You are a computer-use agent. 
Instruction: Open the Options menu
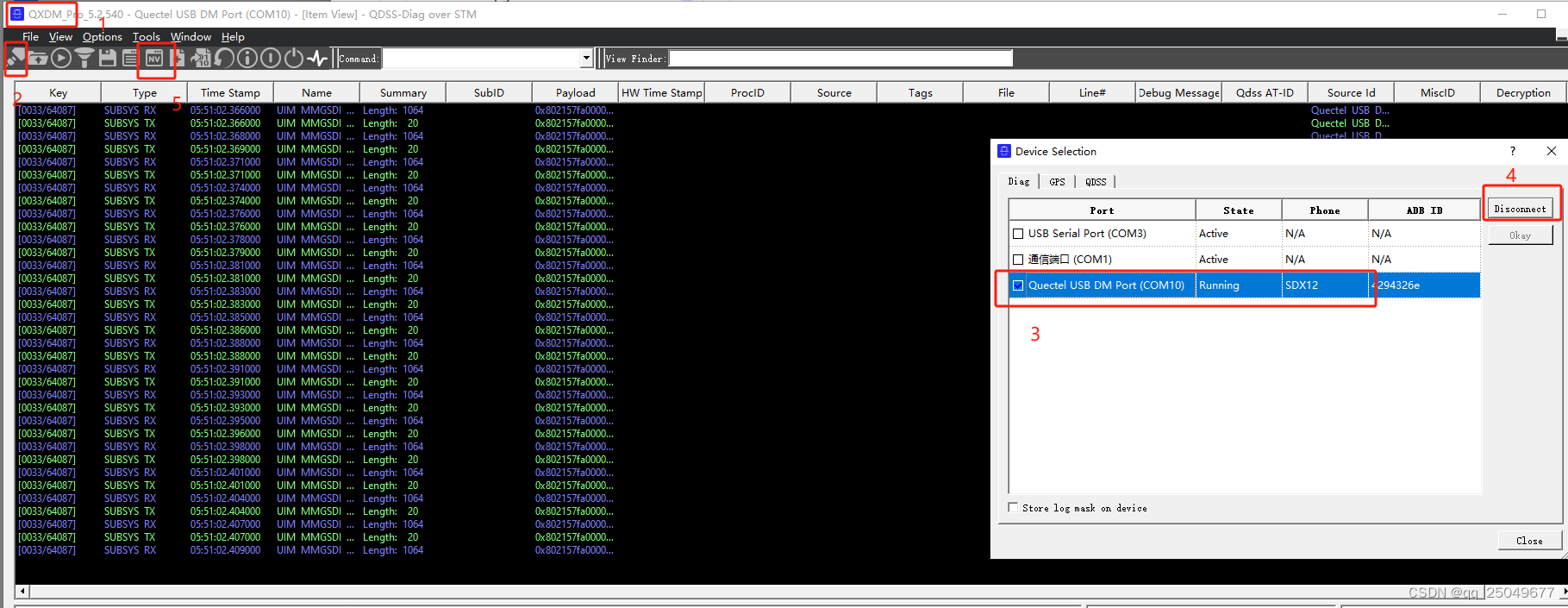[x=103, y=37]
